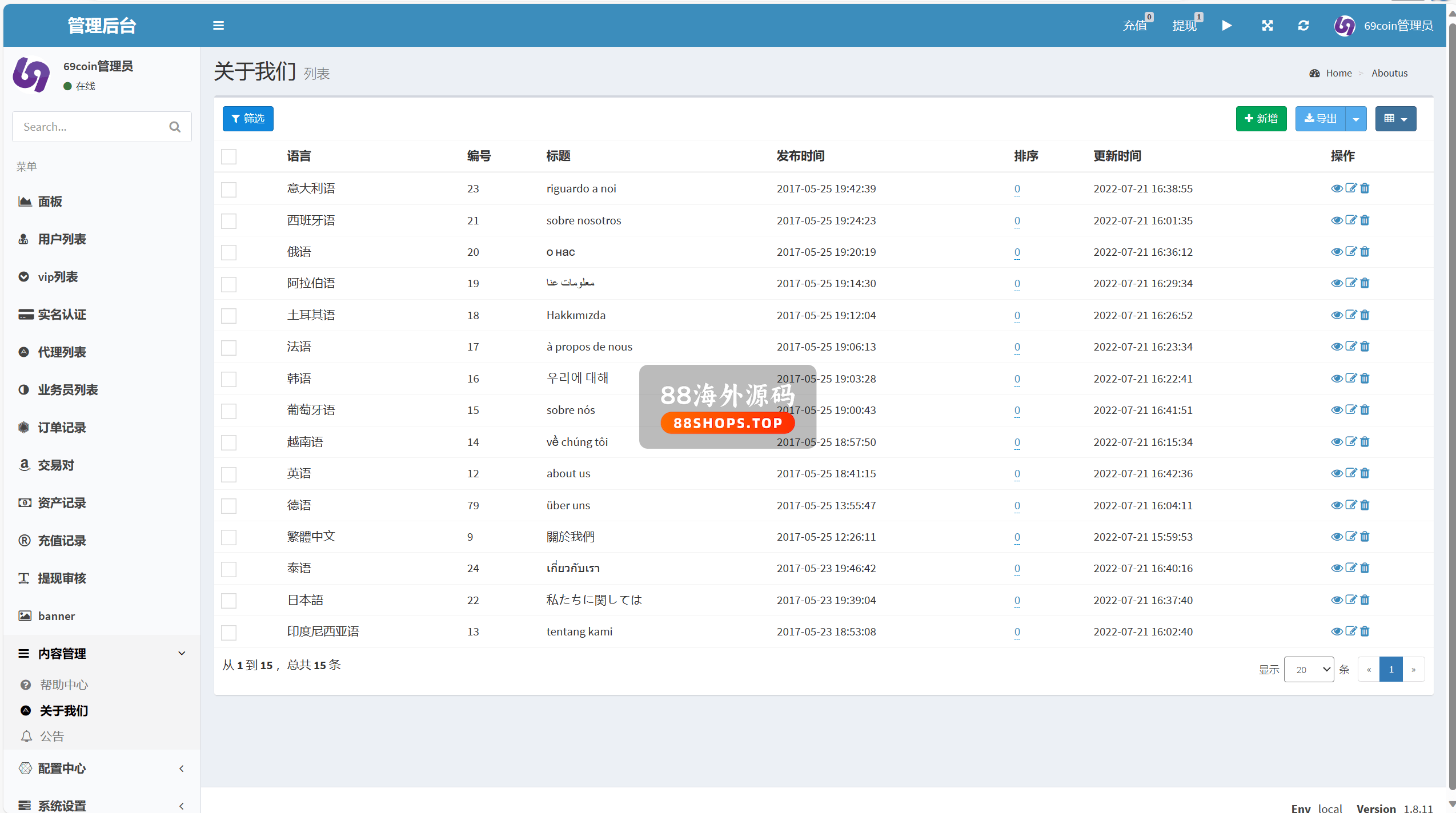Click the search magnifier icon in the sidebar
The height and width of the screenshot is (813, 1456).
click(175, 127)
